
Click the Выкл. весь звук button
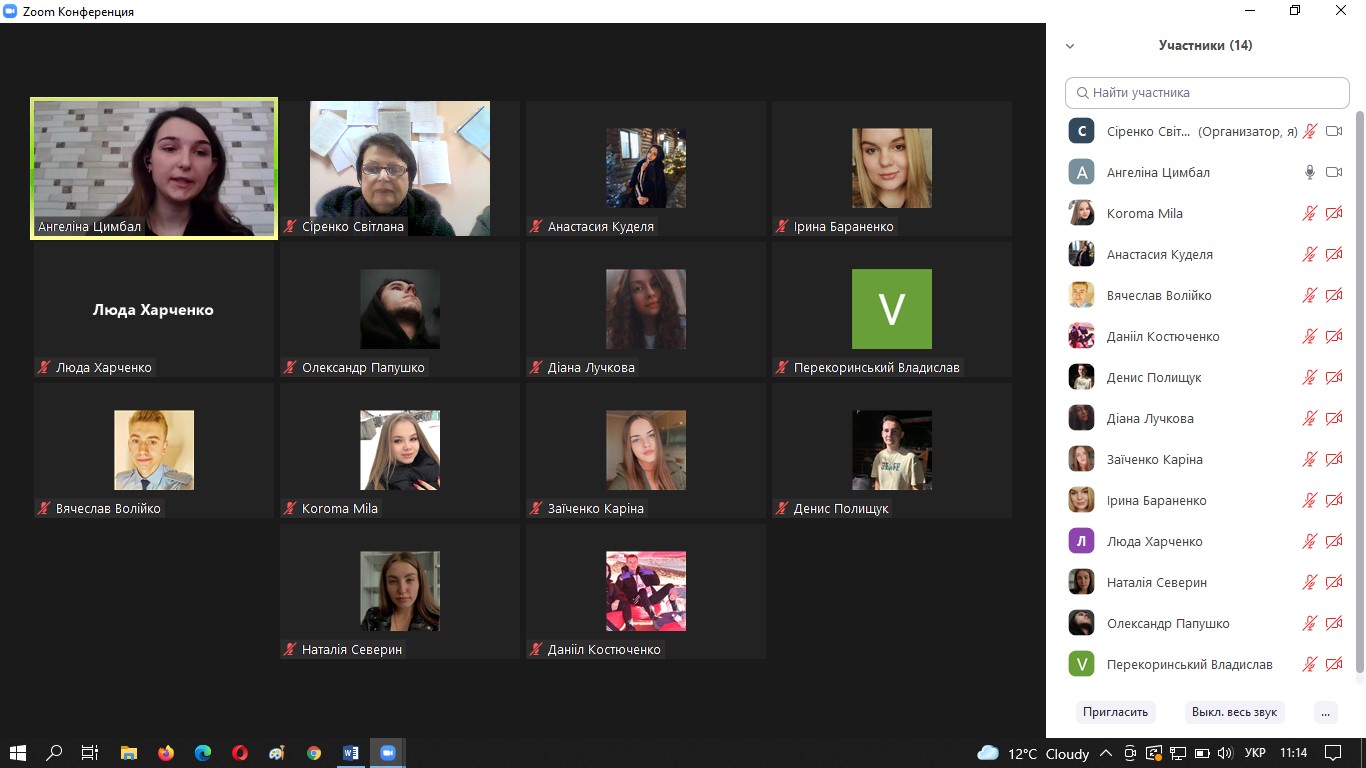1234,712
